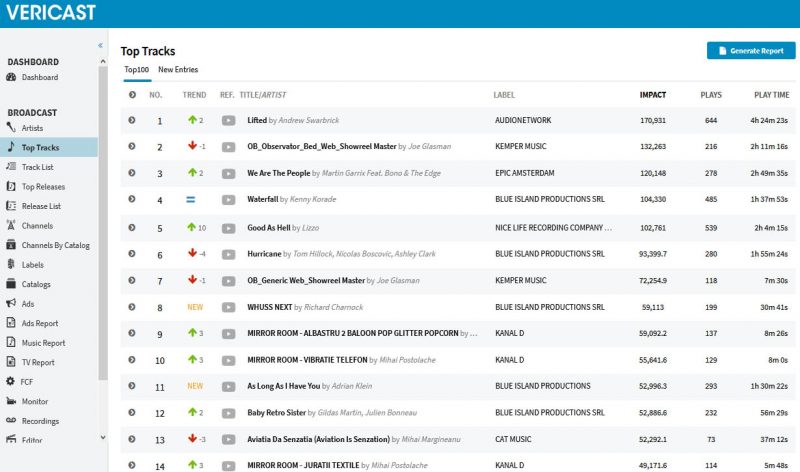Expand all rows via header arrow
Viewport: 800px width, 472px height.
pos(132,94)
